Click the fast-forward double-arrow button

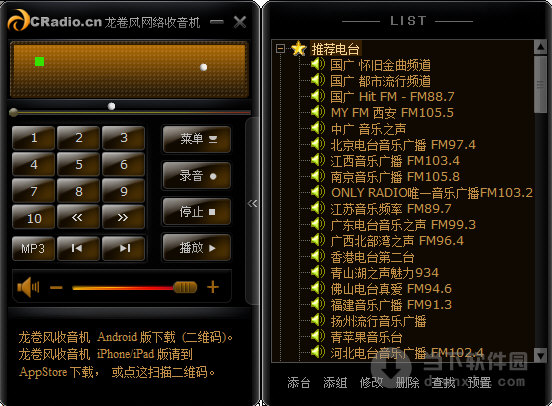pyautogui.click(x=123, y=218)
